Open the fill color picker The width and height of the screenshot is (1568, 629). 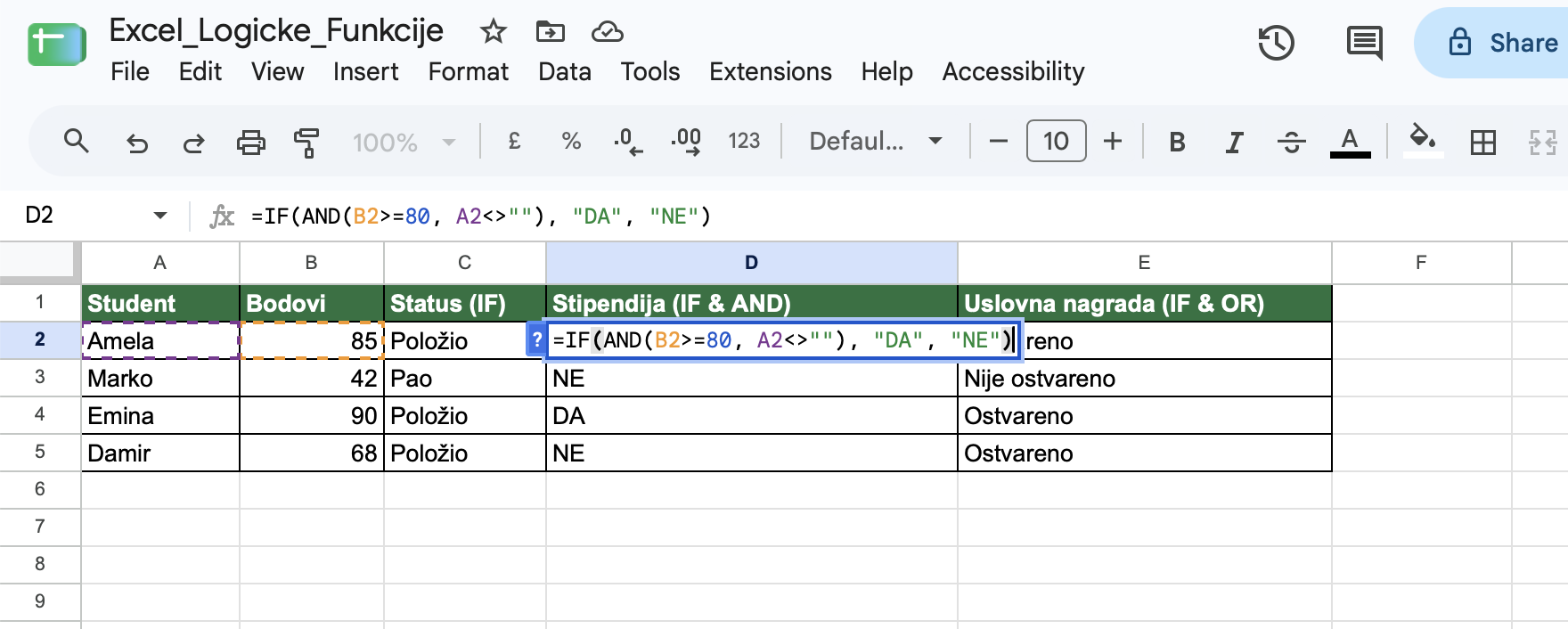point(1423,140)
